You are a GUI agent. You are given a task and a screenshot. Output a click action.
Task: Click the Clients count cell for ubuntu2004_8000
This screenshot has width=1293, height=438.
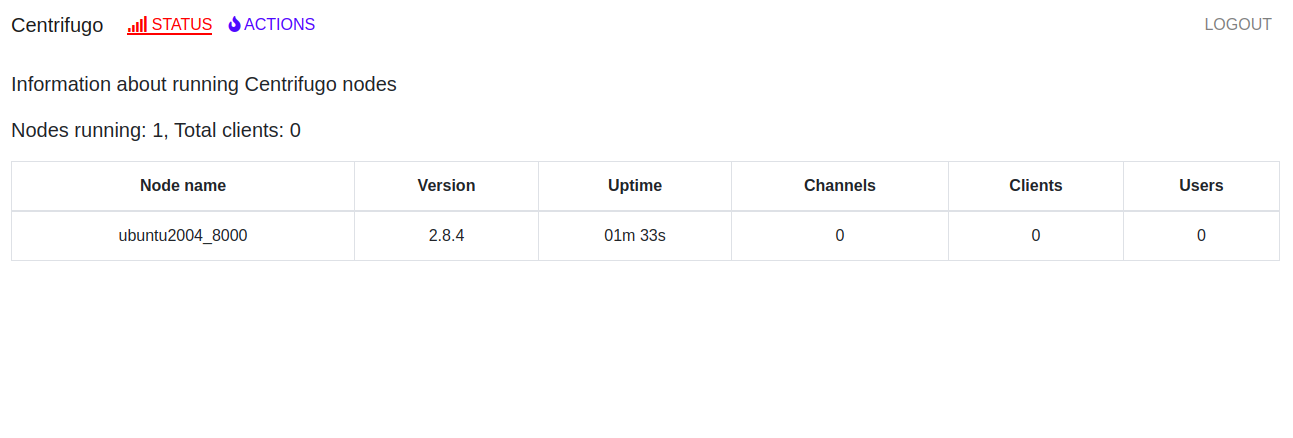pyautogui.click(x=1036, y=236)
